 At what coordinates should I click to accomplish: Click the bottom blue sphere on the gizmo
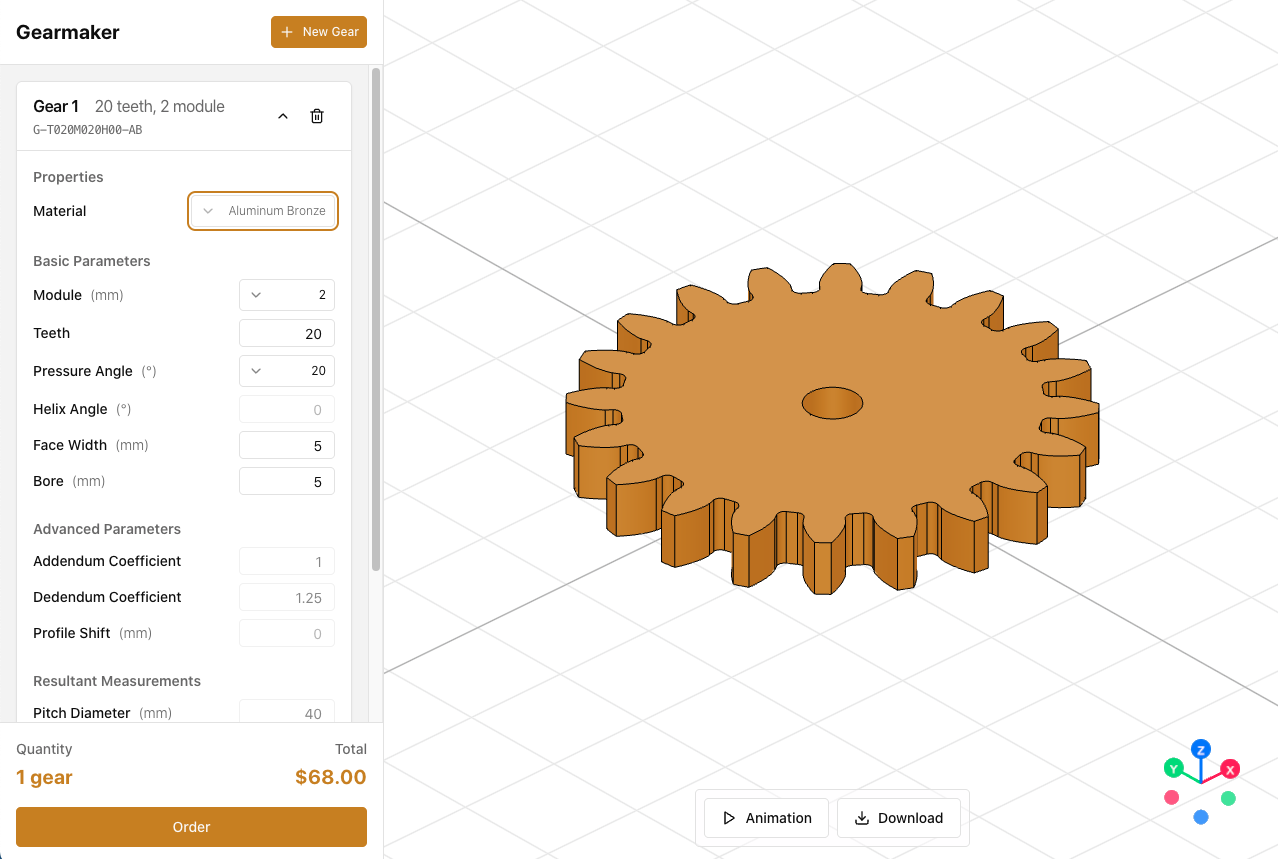(1199, 817)
